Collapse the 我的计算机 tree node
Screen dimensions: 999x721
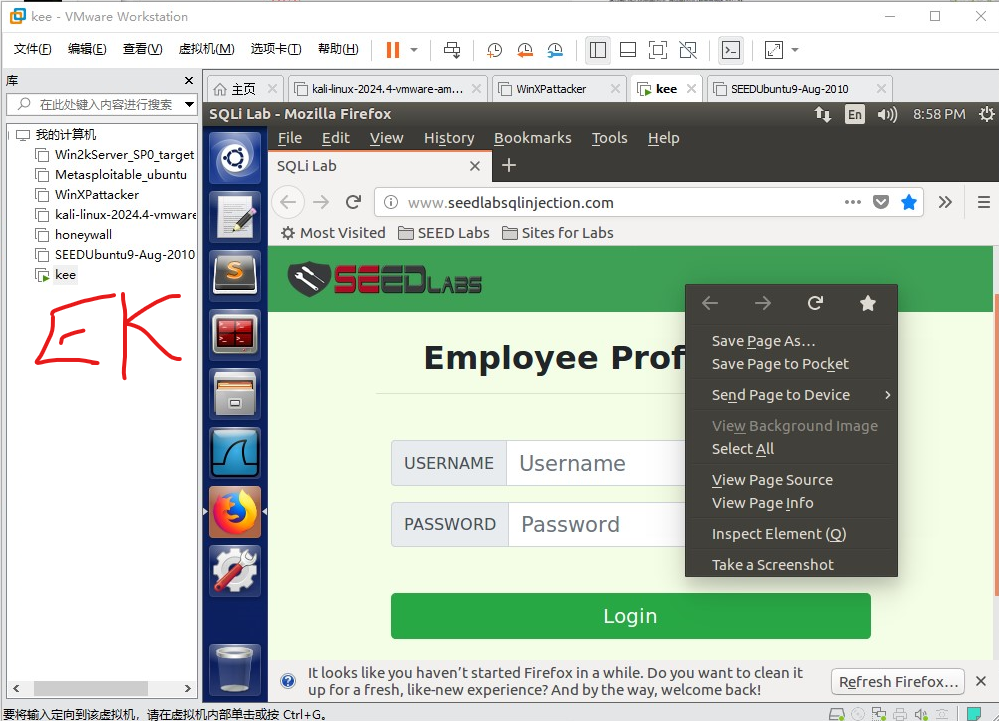[x=10, y=134]
